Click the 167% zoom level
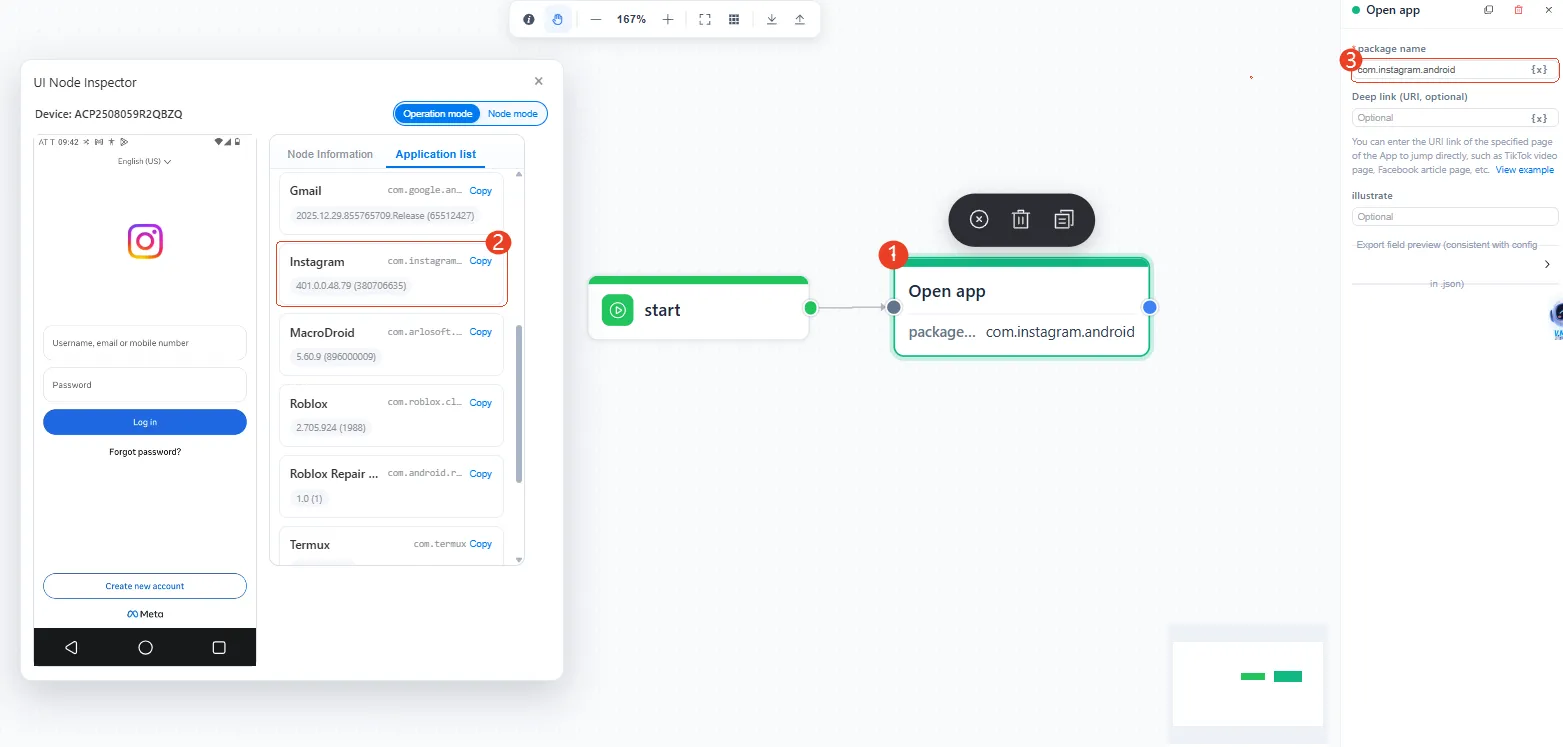 pyautogui.click(x=631, y=19)
